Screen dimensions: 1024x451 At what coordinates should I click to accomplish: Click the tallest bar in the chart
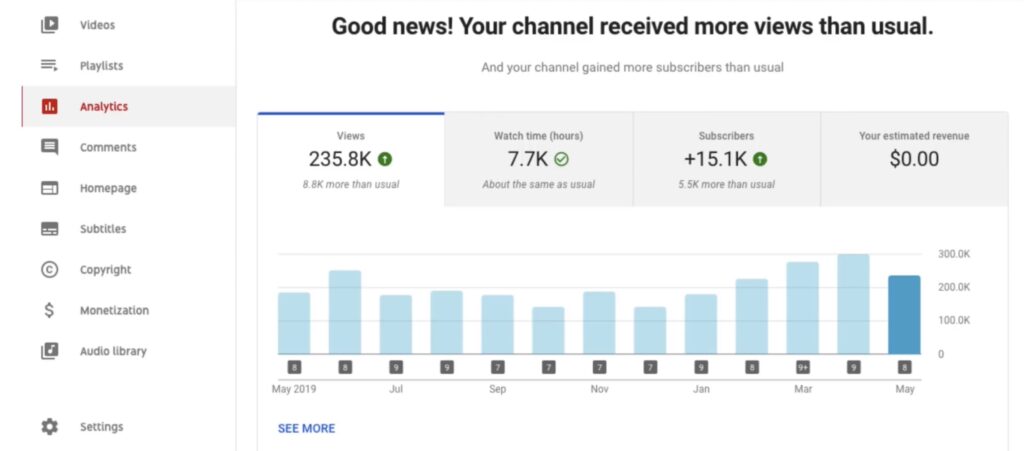(x=853, y=303)
